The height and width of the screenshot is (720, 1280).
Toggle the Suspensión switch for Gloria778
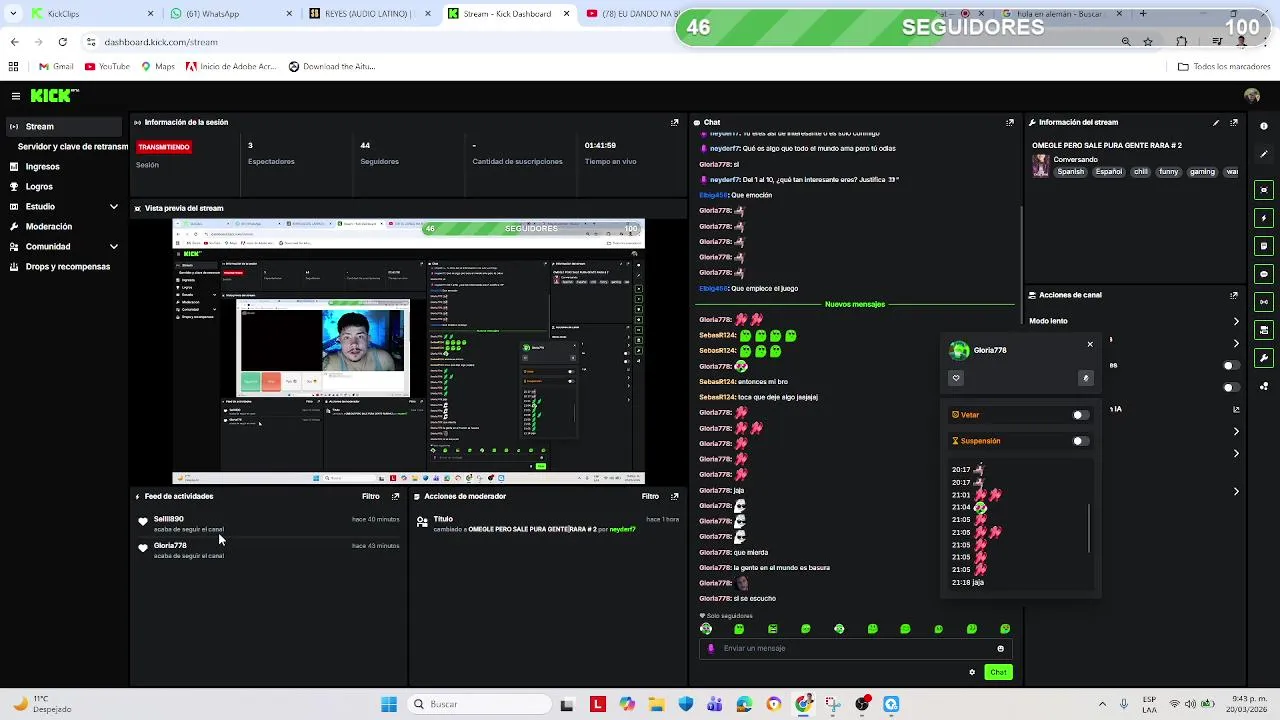(1079, 441)
